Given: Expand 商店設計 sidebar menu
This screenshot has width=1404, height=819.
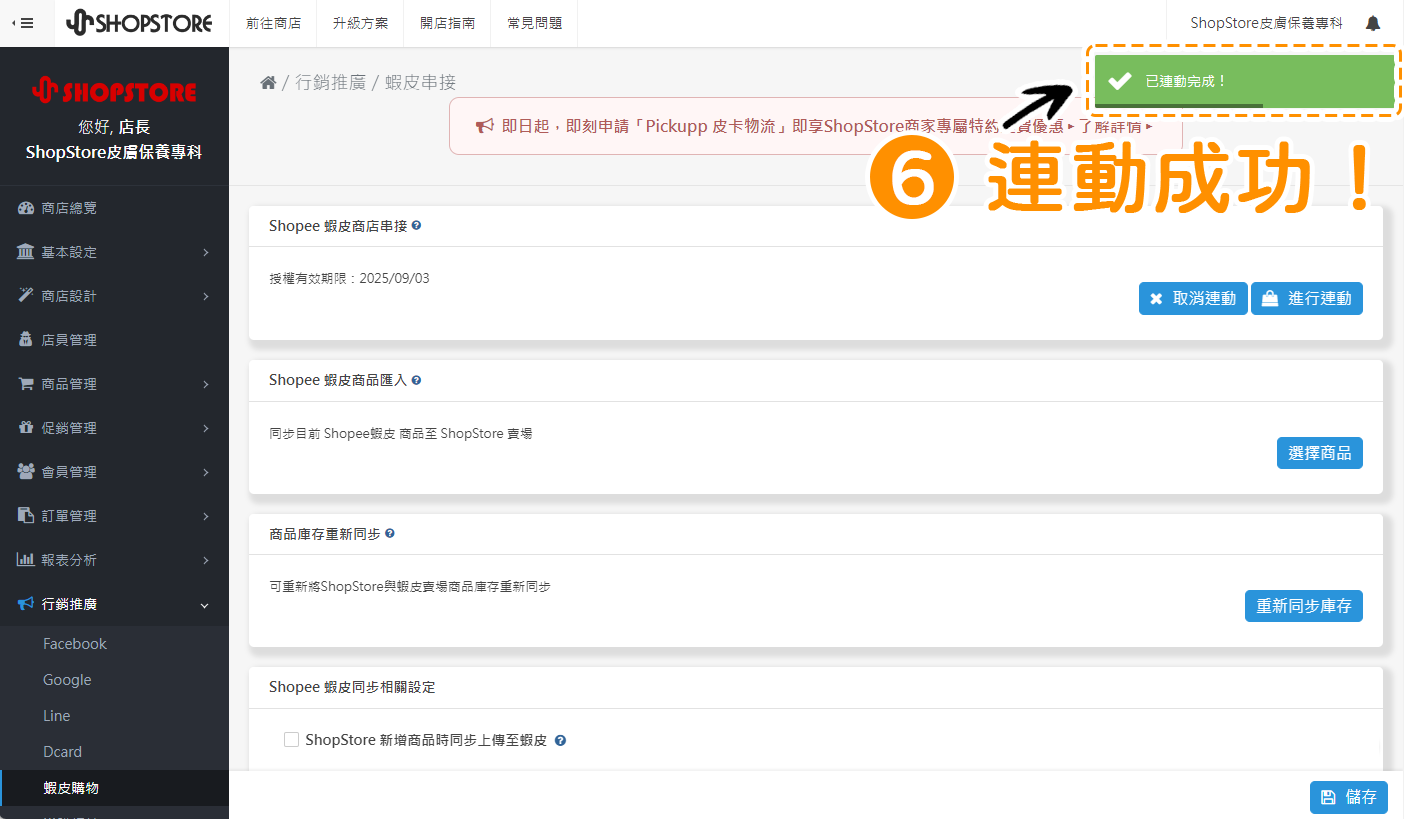Looking at the screenshot, I should tap(114, 296).
